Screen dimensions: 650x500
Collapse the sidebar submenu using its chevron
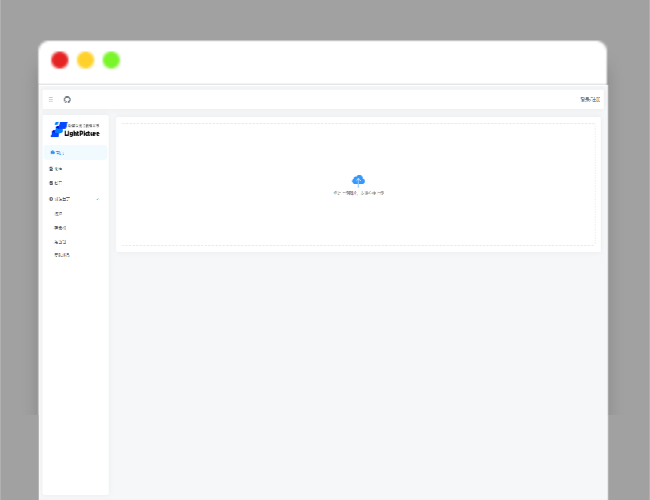click(x=97, y=199)
